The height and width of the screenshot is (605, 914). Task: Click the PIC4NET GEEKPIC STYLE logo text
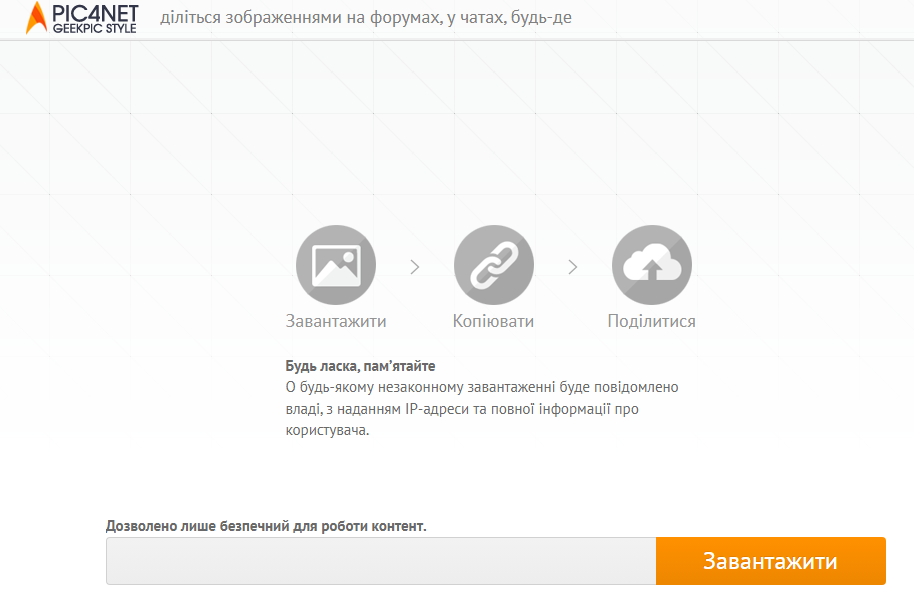(x=94, y=19)
